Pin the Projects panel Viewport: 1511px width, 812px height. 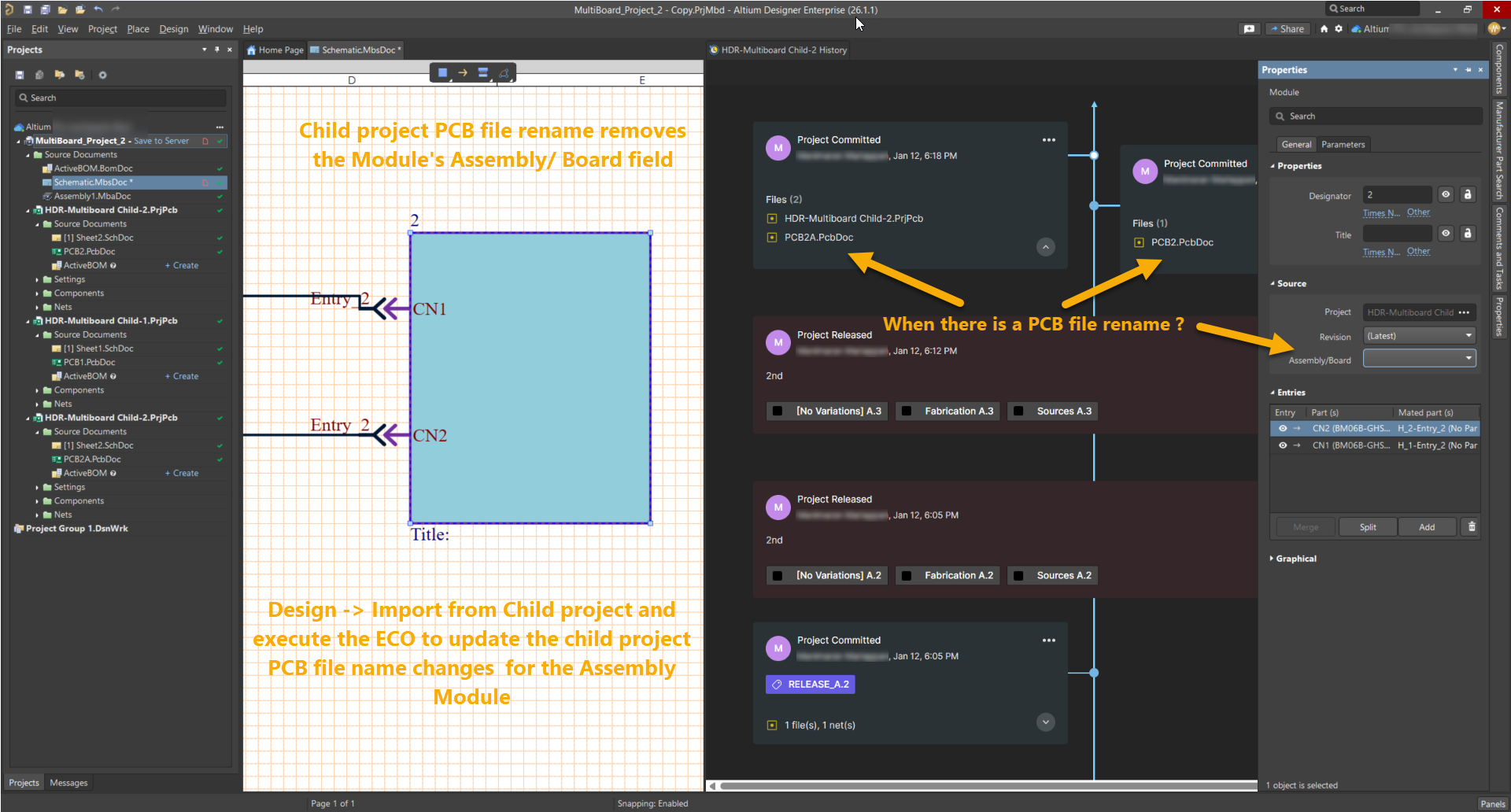point(217,50)
